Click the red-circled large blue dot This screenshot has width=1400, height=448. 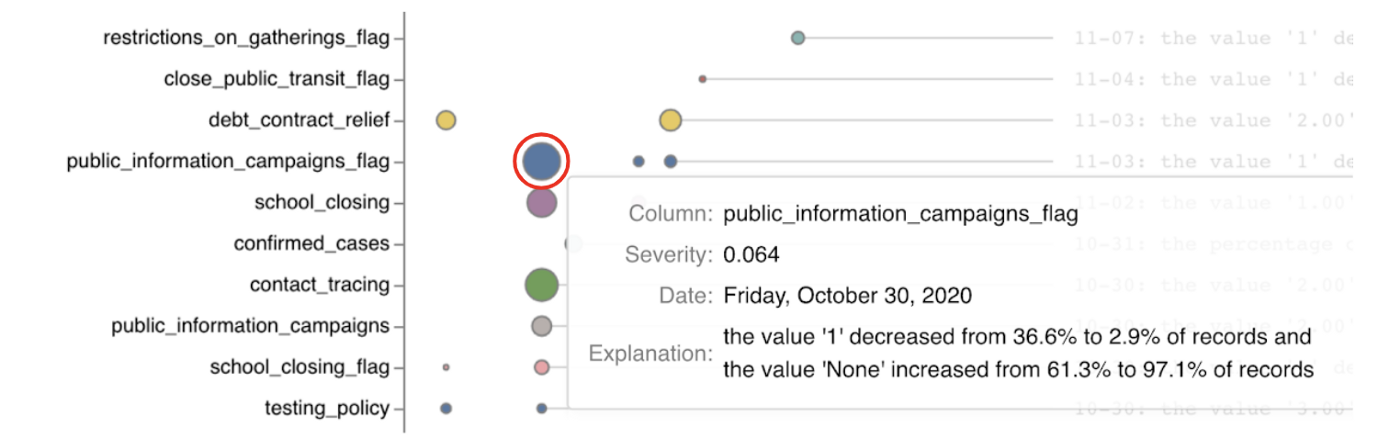tap(541, 162)
